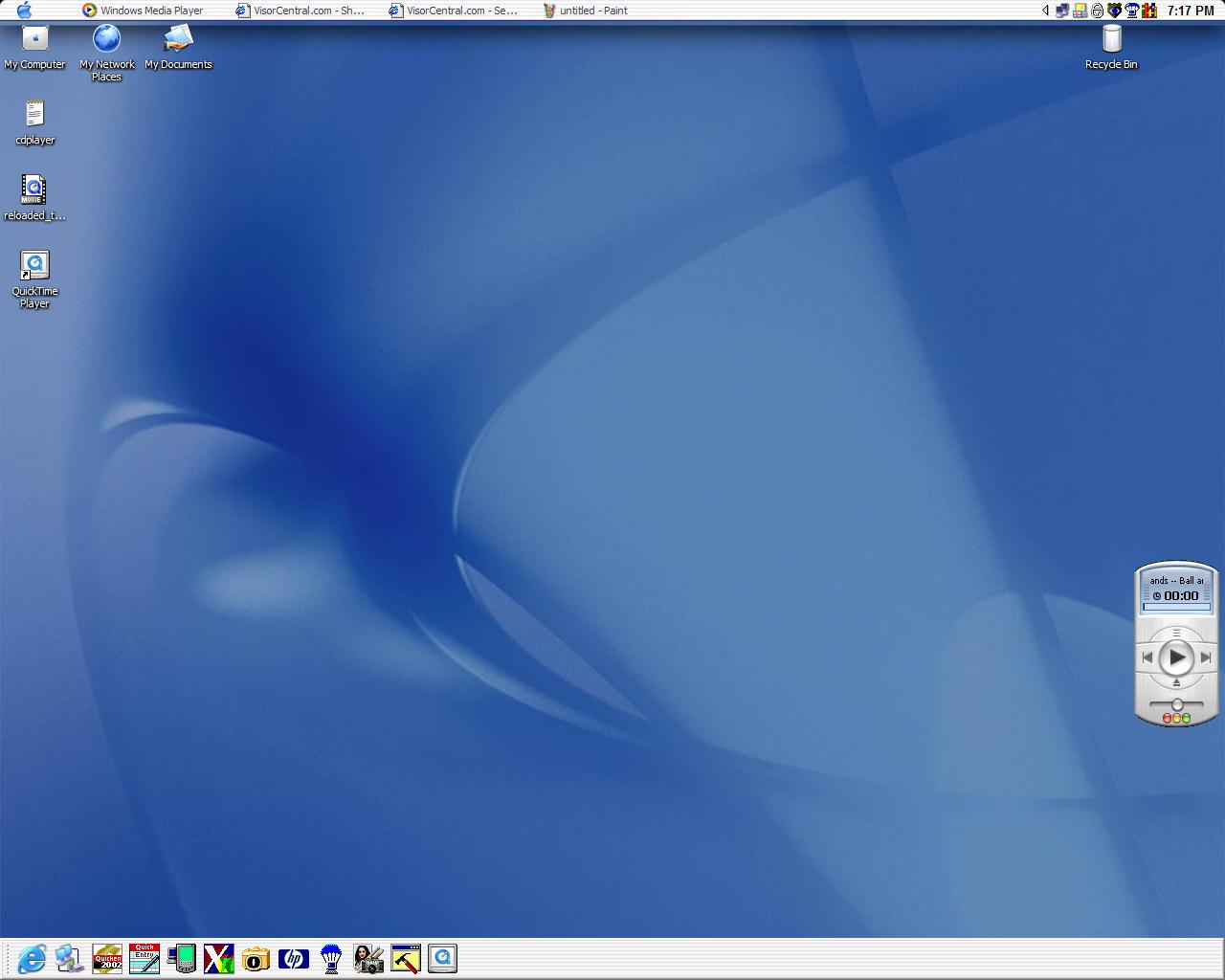Open the playlist menu lines on mini player
1225x980 pixels.
click(1176, 633)
